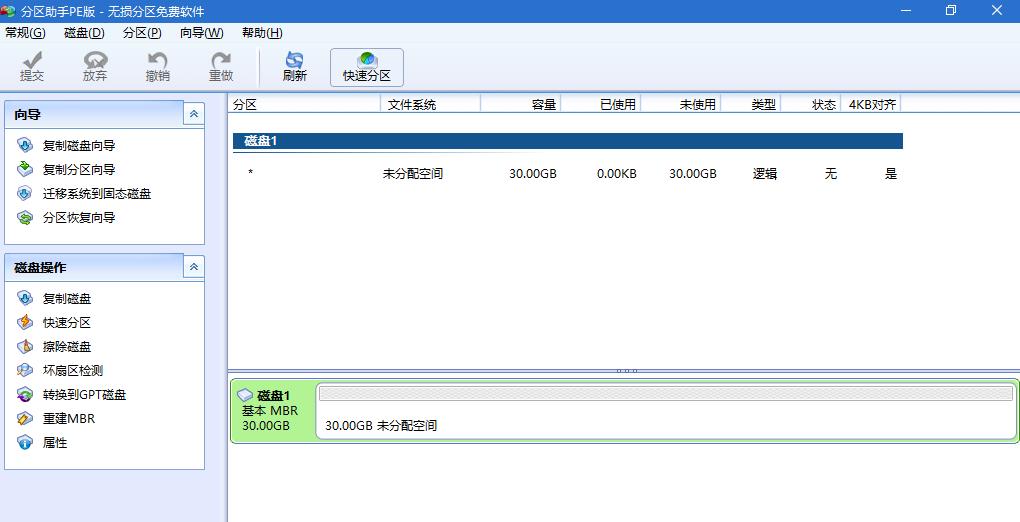Open the 常规(G) menu
The width and height of the screenshot is (1020, 522).
(25, 33)
